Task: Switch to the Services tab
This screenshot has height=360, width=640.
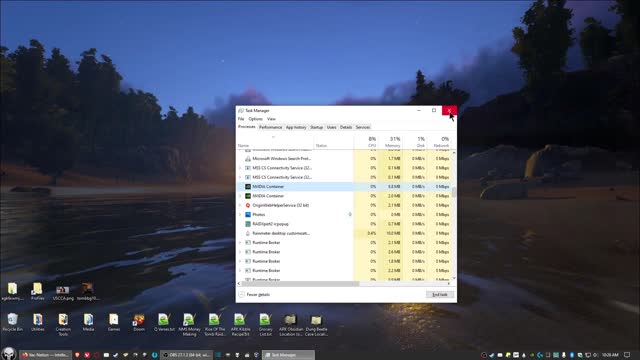Action: pos(362,127)
